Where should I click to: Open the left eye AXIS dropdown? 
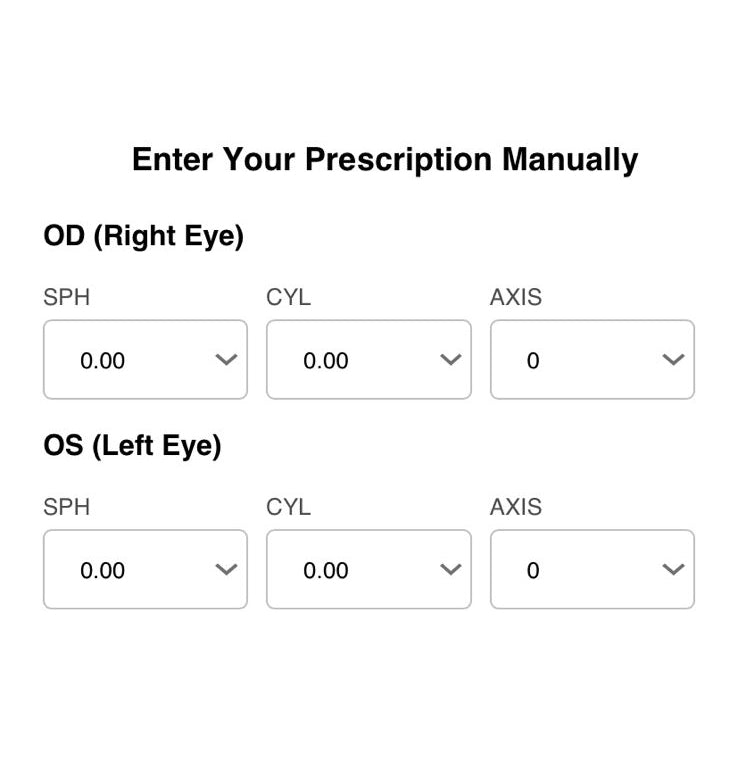592,570
